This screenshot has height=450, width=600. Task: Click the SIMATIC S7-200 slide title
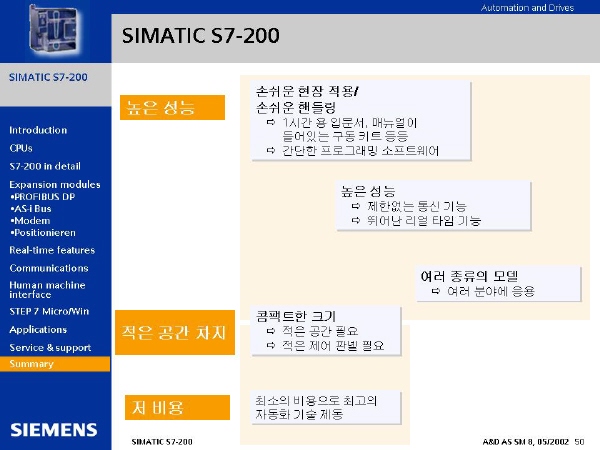click(201, 36)
